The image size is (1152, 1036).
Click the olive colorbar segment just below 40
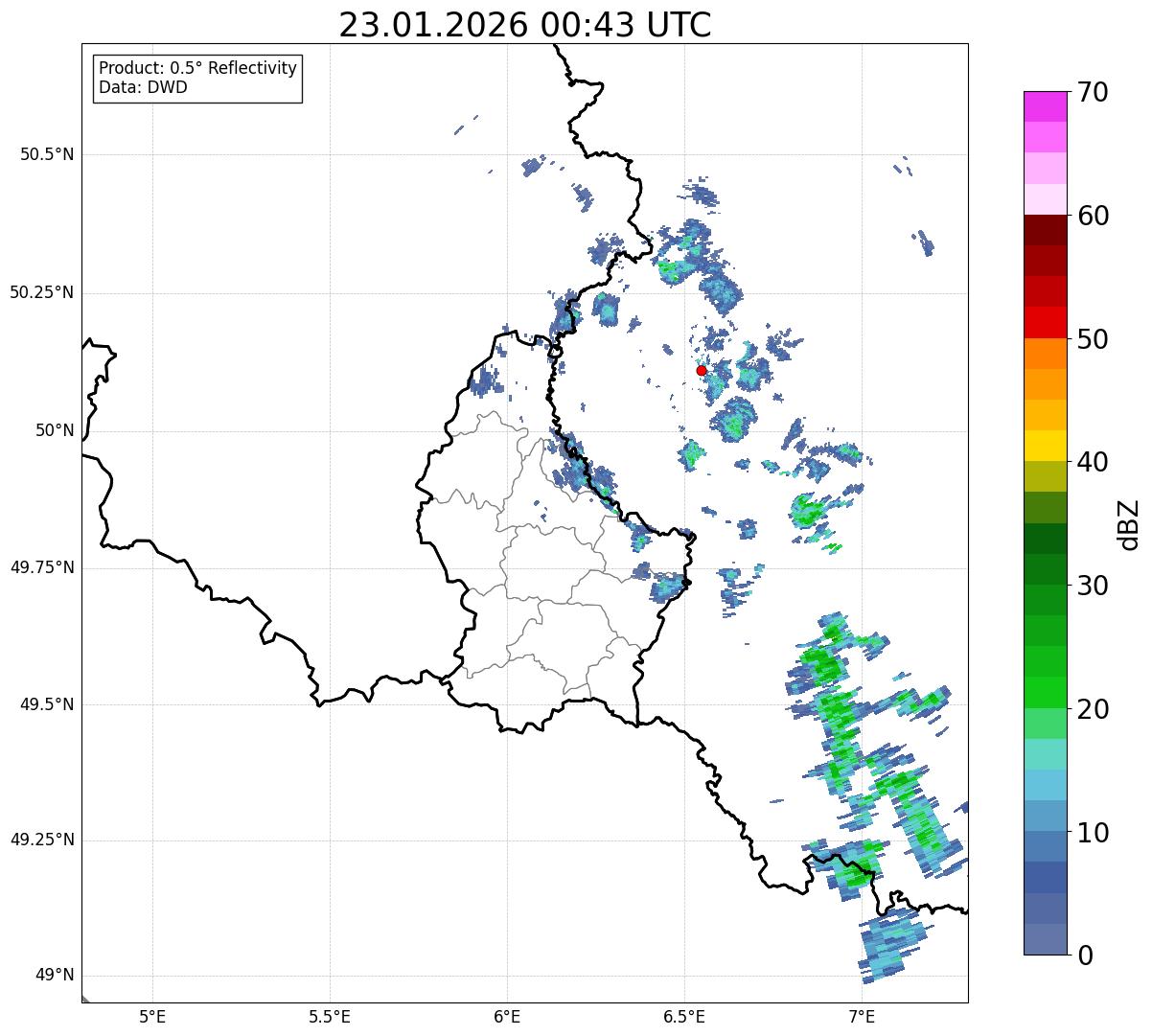click(1046, 476)
